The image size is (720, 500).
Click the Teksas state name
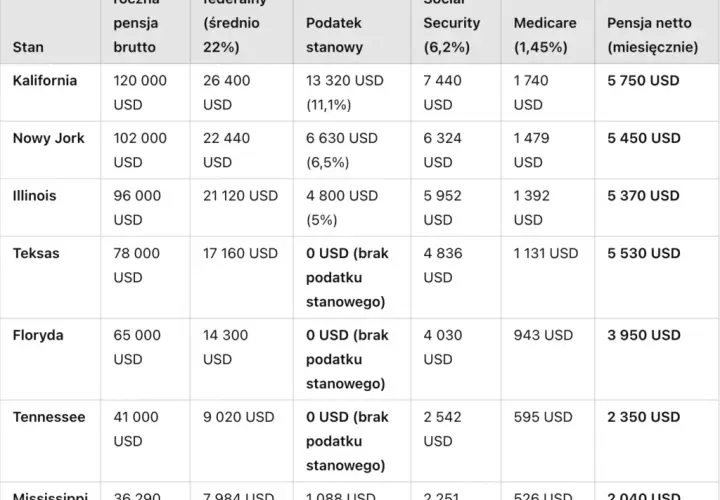coord(36,253)
